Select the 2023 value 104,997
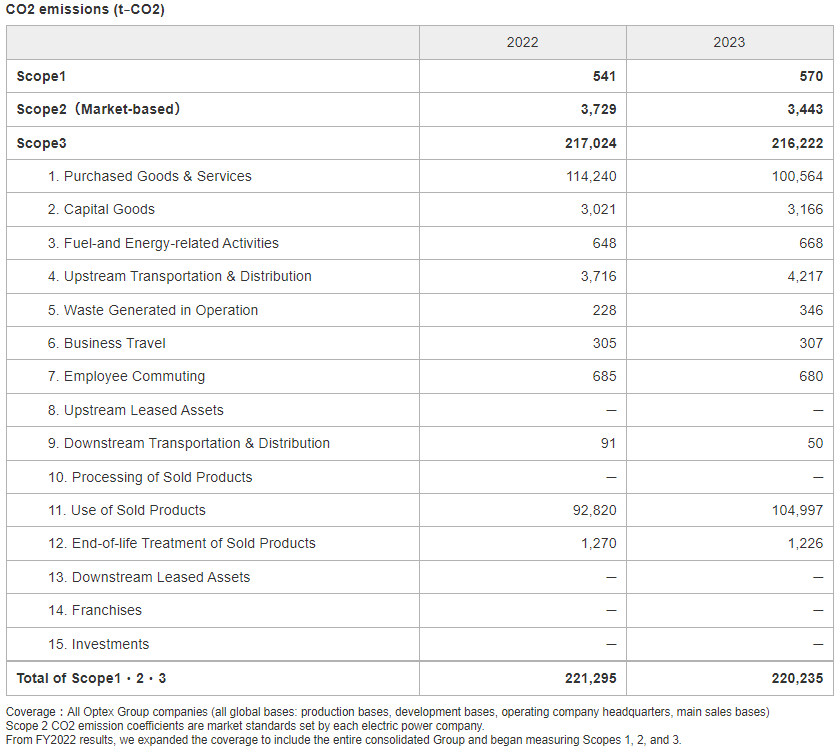The height and width of the screenshot is (749, 838). 796,510
